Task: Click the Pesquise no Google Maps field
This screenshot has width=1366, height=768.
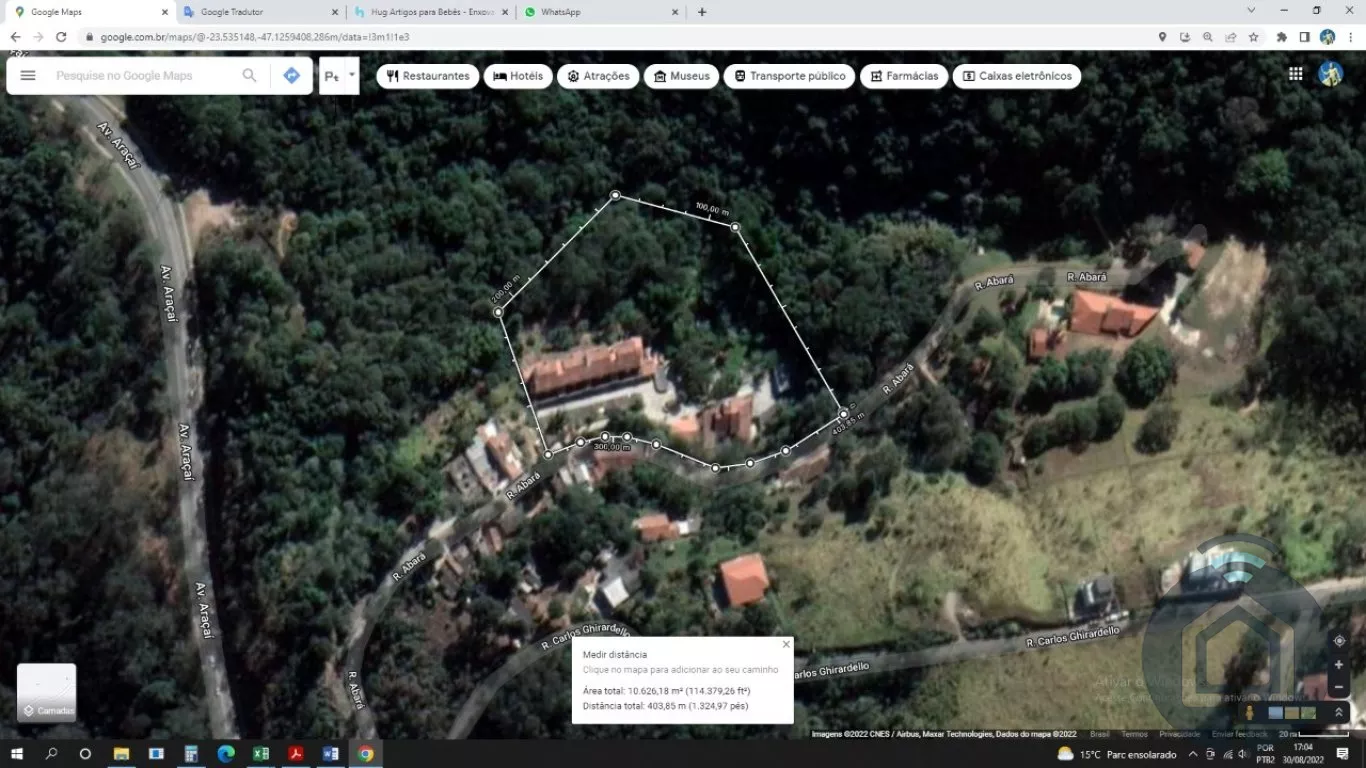Action: [140, 76]
